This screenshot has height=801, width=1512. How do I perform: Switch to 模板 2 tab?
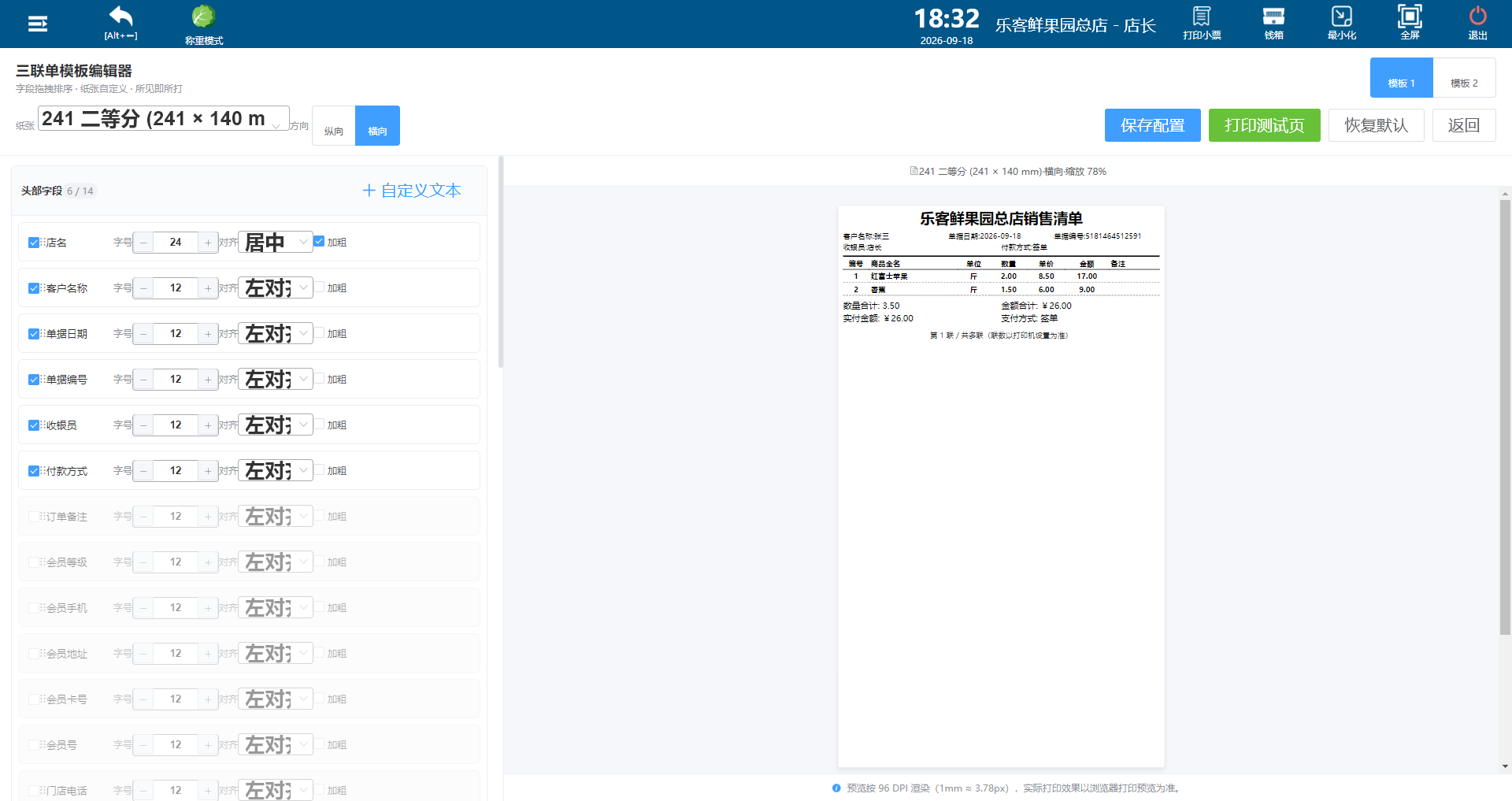pyautogui.click(x=1465, y=78)
